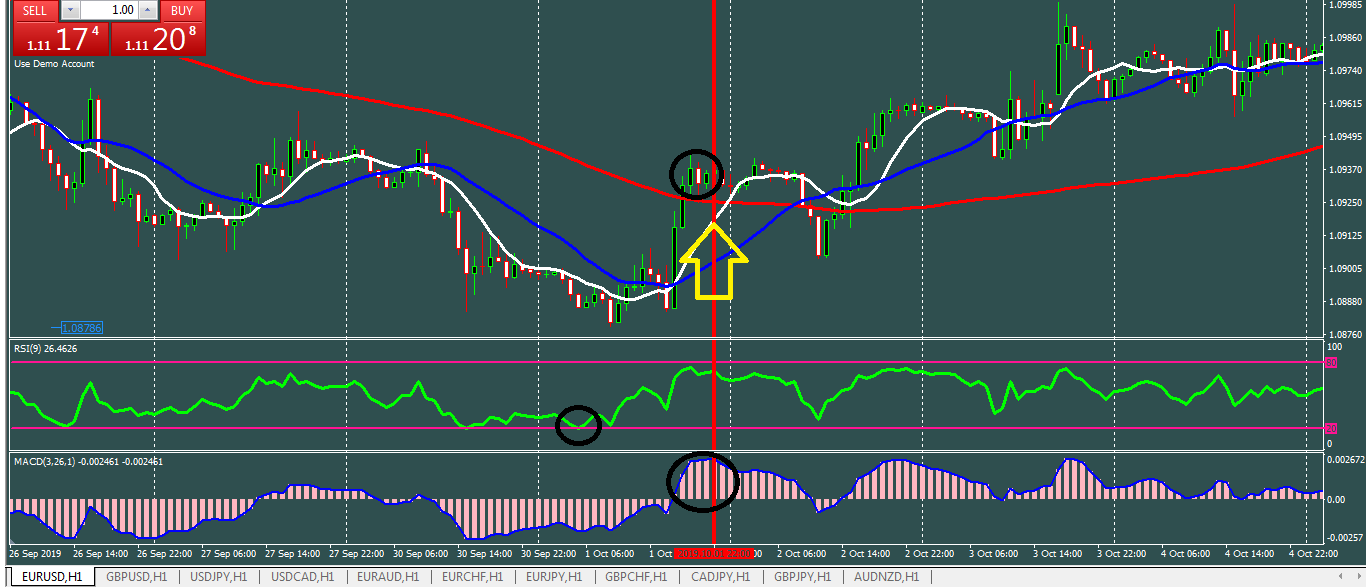Click the SELL button
Image resolution: width=1366 pixels, height=587 pixels.
click(x=34, y=10)
